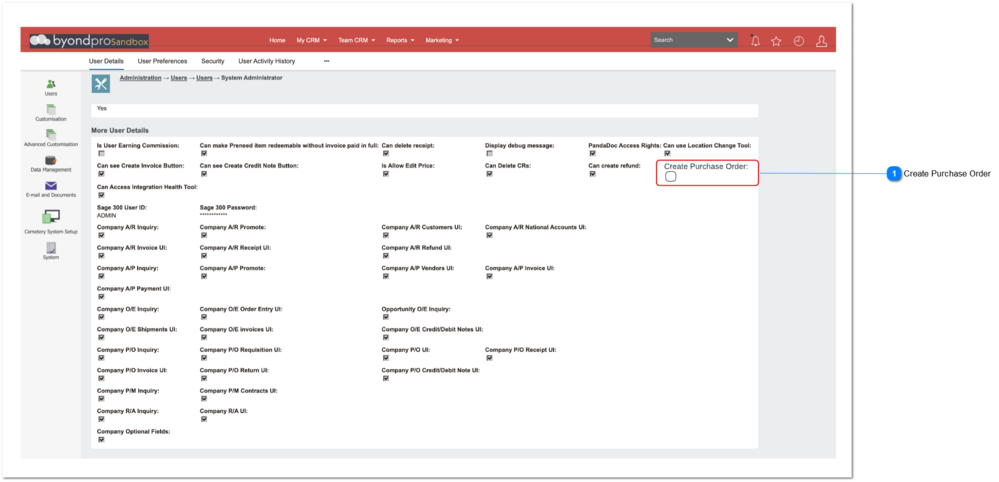Screen dimensions: 999x482
Task: Click the More User Details heading
Action: click(120, 131)
